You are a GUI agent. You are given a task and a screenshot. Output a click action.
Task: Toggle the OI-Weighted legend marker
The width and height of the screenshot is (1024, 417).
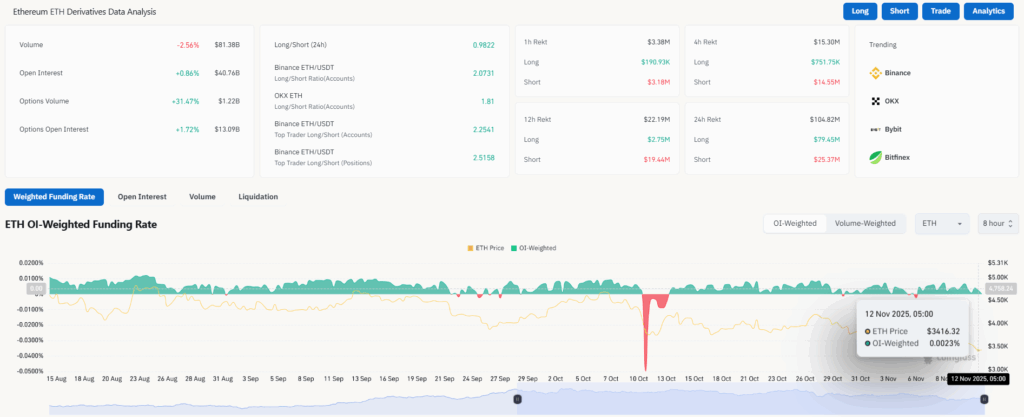tap(514, 247)
